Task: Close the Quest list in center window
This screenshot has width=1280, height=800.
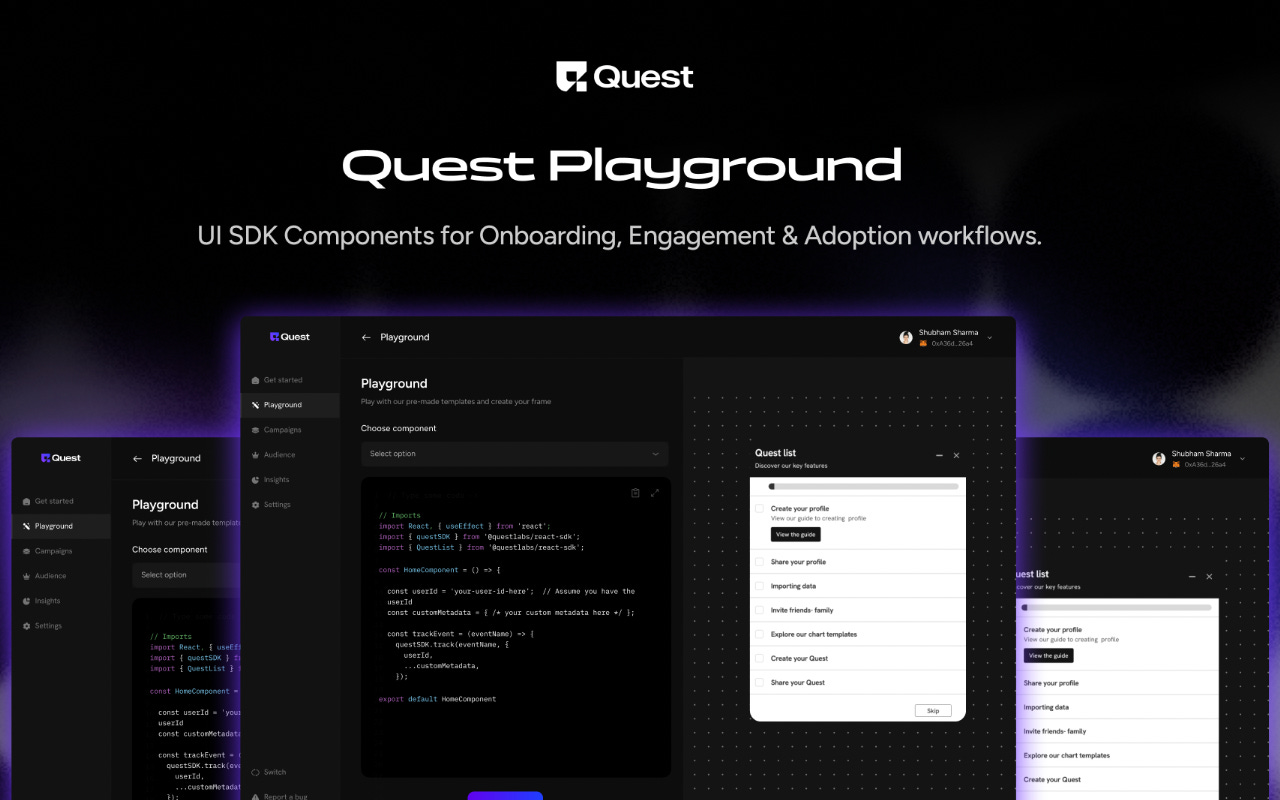Action: coord(956,455)
